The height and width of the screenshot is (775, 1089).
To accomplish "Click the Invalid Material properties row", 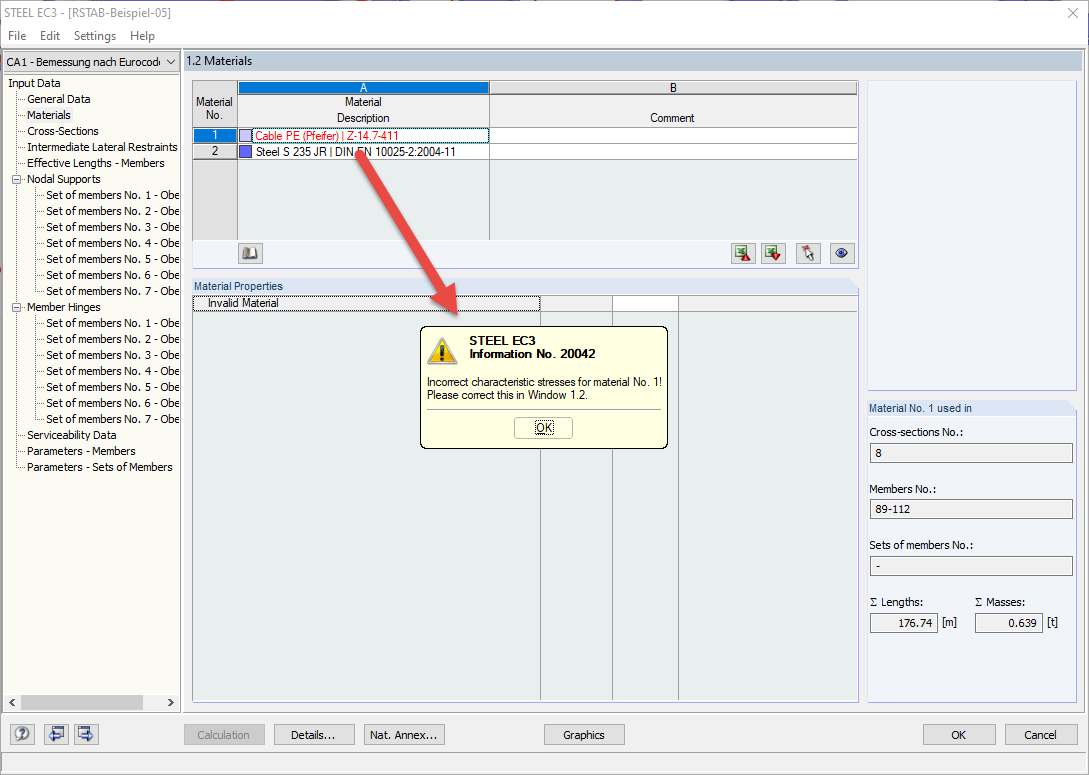I will [366, 303].
